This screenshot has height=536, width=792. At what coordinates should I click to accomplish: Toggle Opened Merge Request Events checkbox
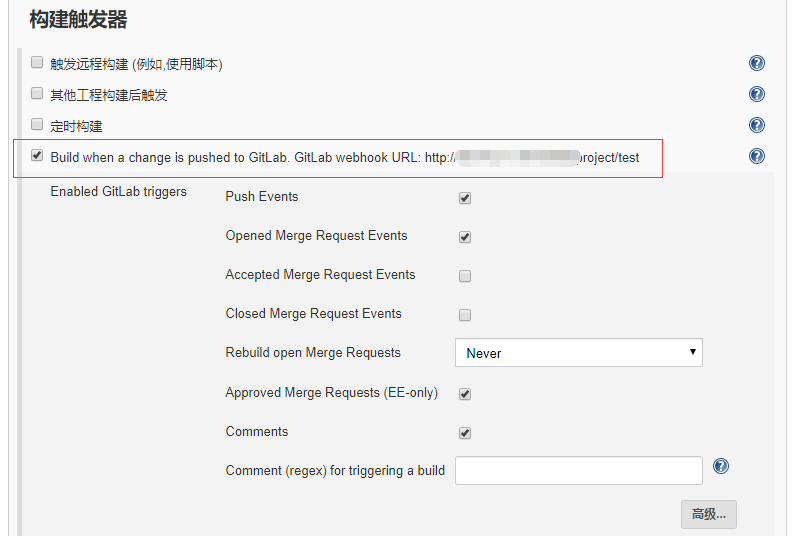[x=464, y=237]
